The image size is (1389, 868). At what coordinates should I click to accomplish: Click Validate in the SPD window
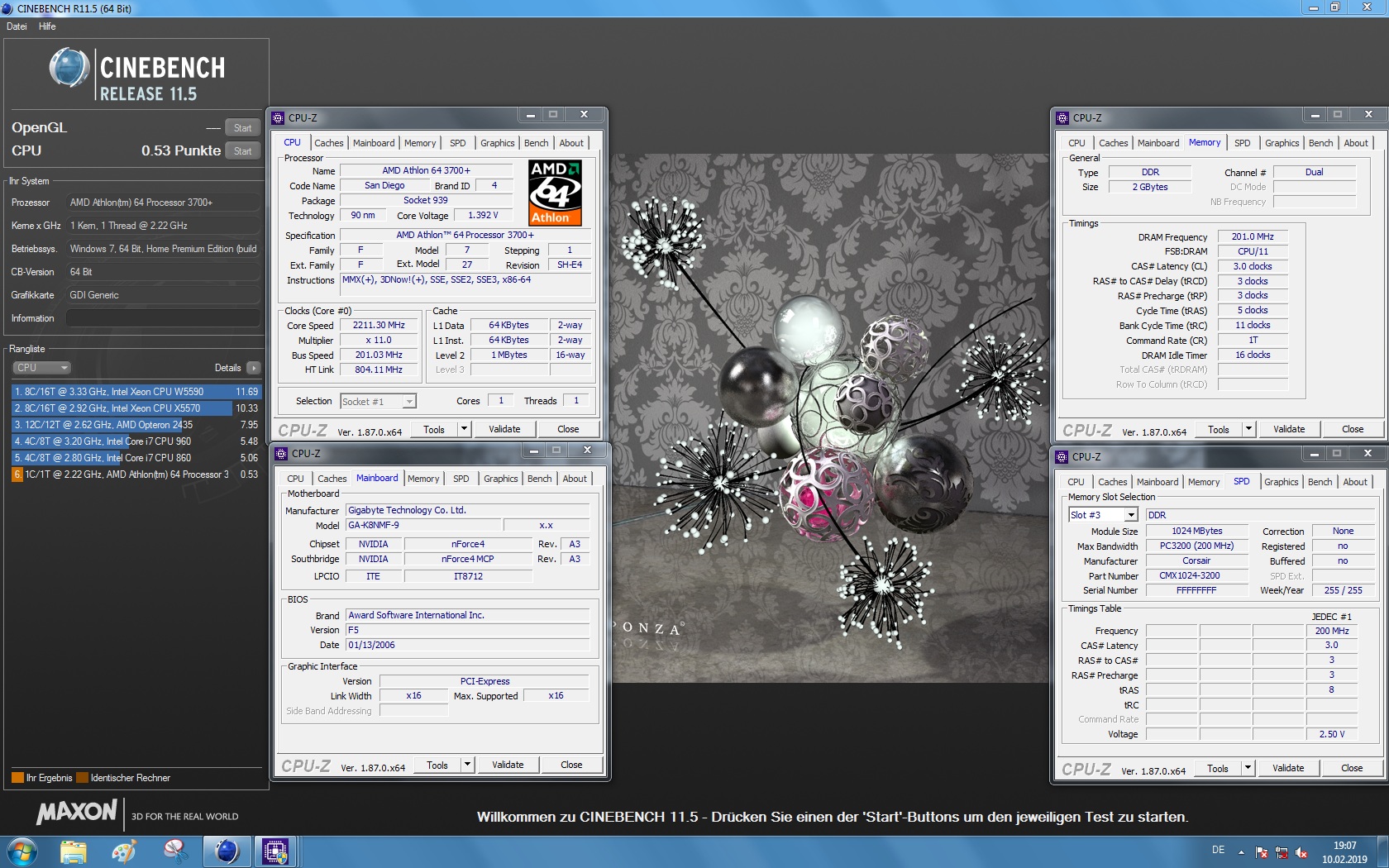[1287, 768]
